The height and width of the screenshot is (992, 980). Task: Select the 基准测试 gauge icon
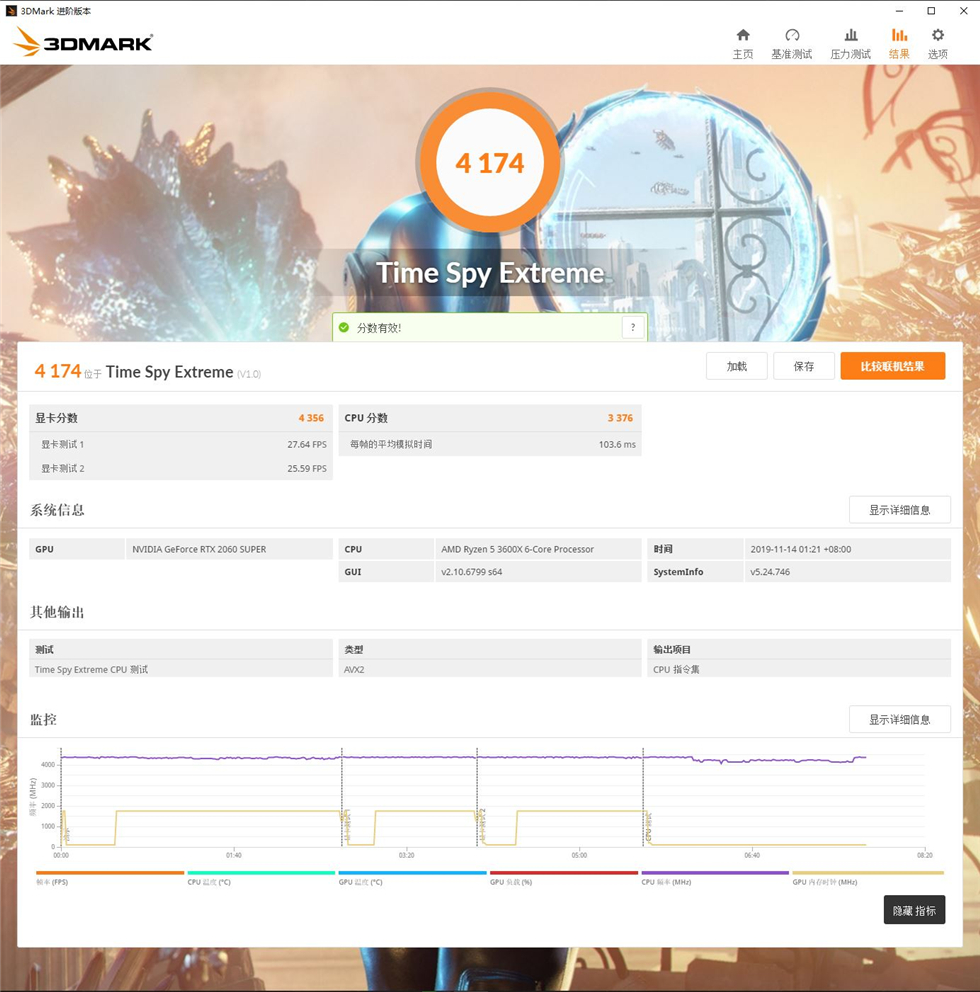point(792,34)
